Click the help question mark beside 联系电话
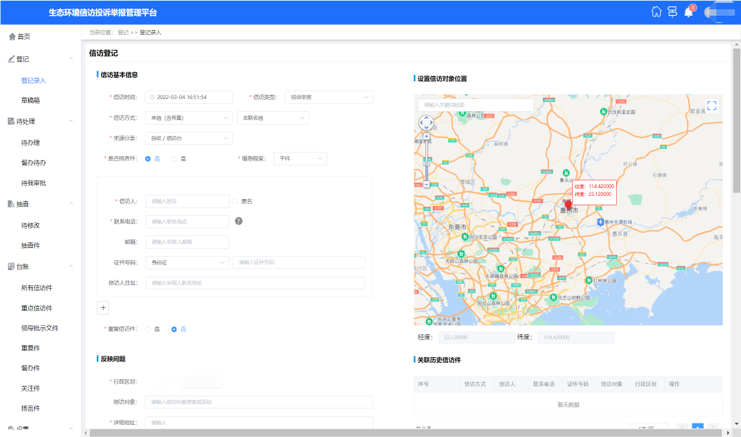This screenshot has height=437, width=741. tap(238, 221)
